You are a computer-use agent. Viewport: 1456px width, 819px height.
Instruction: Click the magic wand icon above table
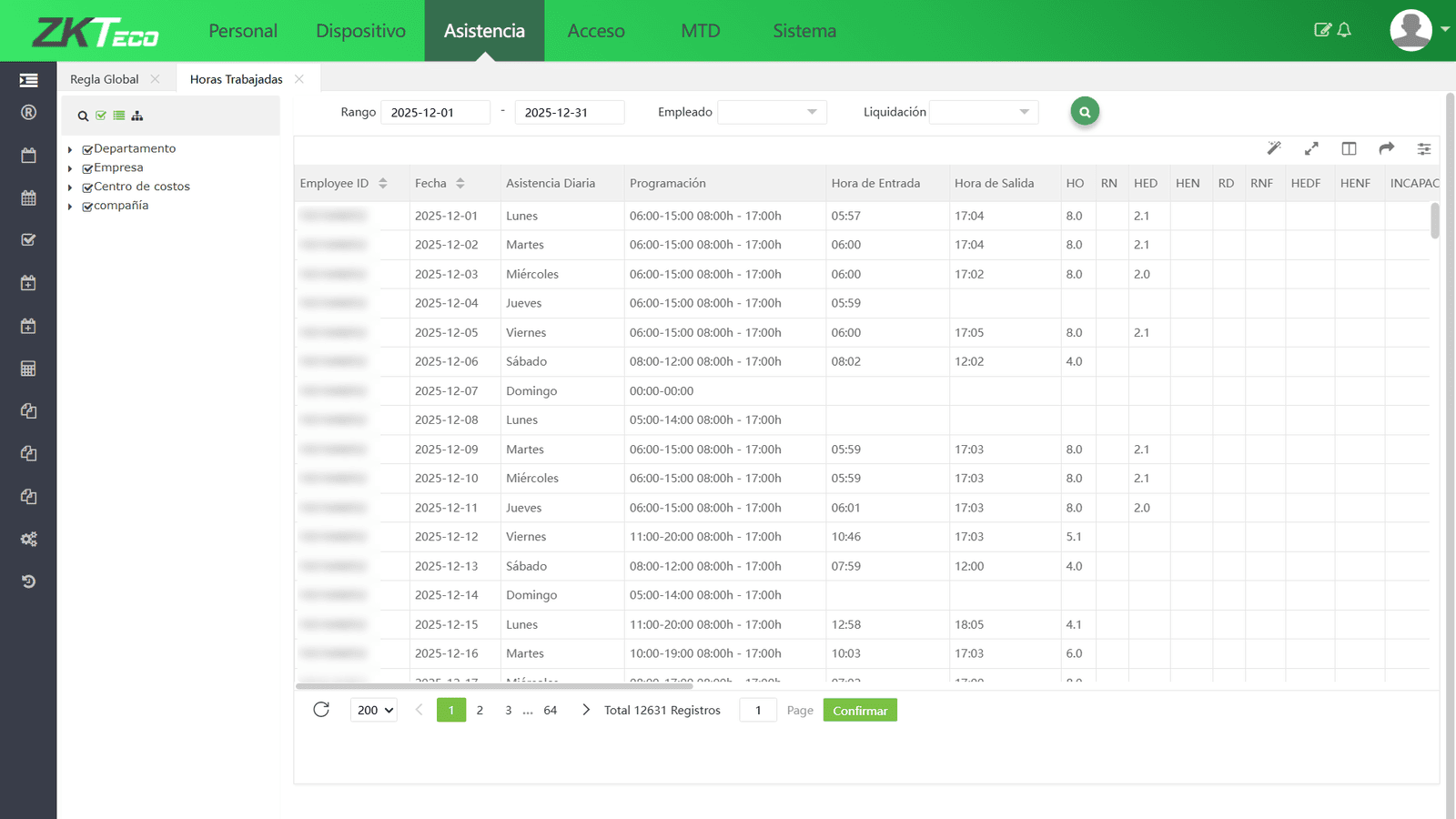(1274, 148)
